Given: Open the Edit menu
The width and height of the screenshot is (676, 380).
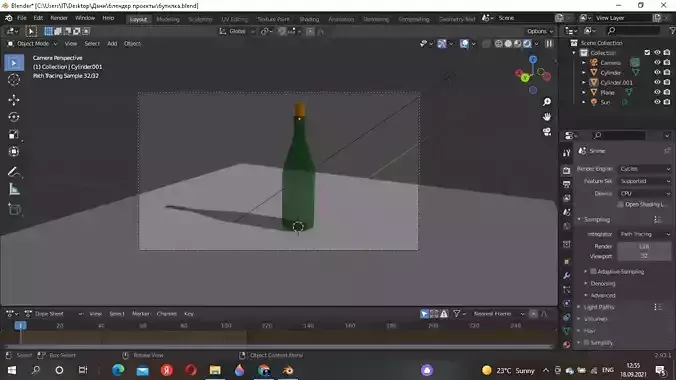Looking at the screenshot, I should (38, 18).
